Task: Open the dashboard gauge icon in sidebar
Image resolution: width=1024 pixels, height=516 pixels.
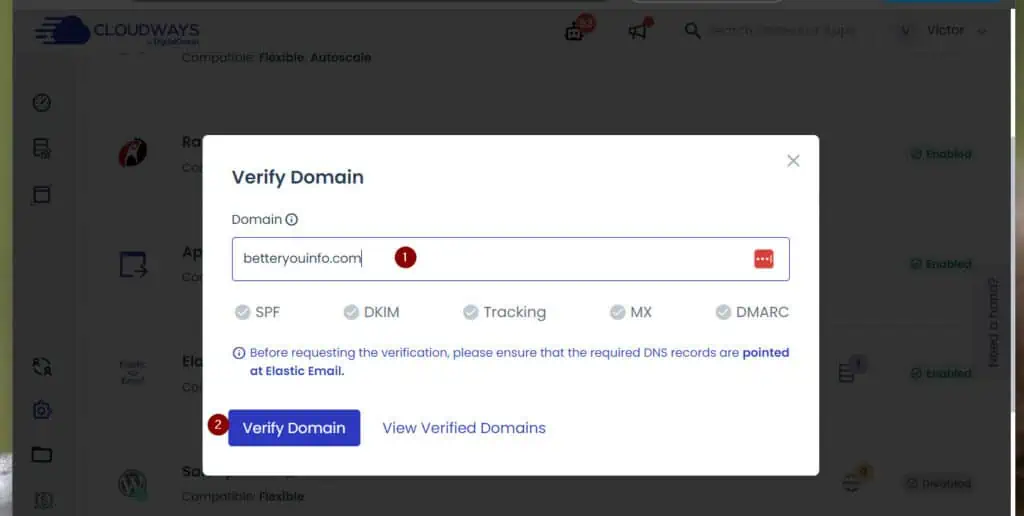Action: (42, 103)
